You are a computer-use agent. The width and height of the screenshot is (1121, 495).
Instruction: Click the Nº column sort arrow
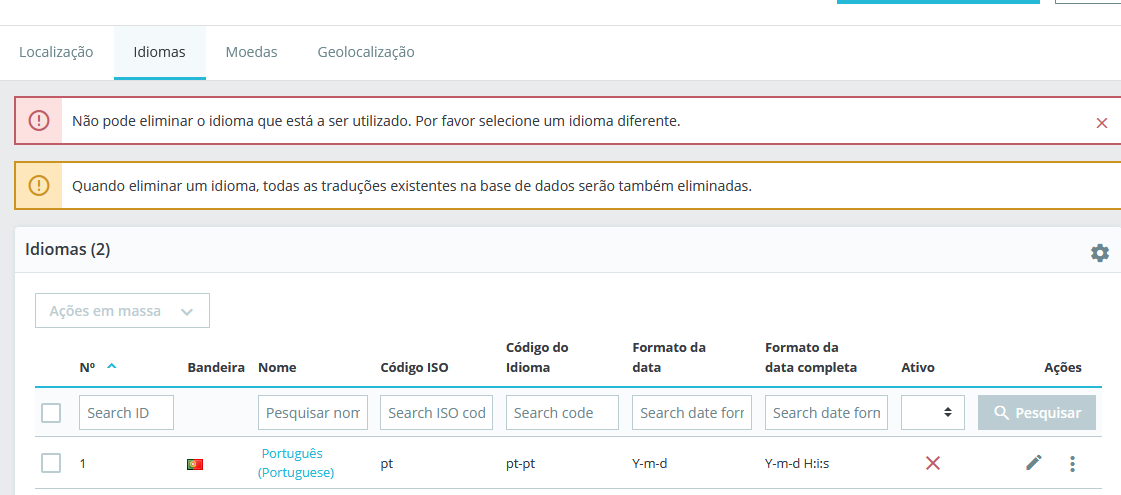(x=111, y=366)
